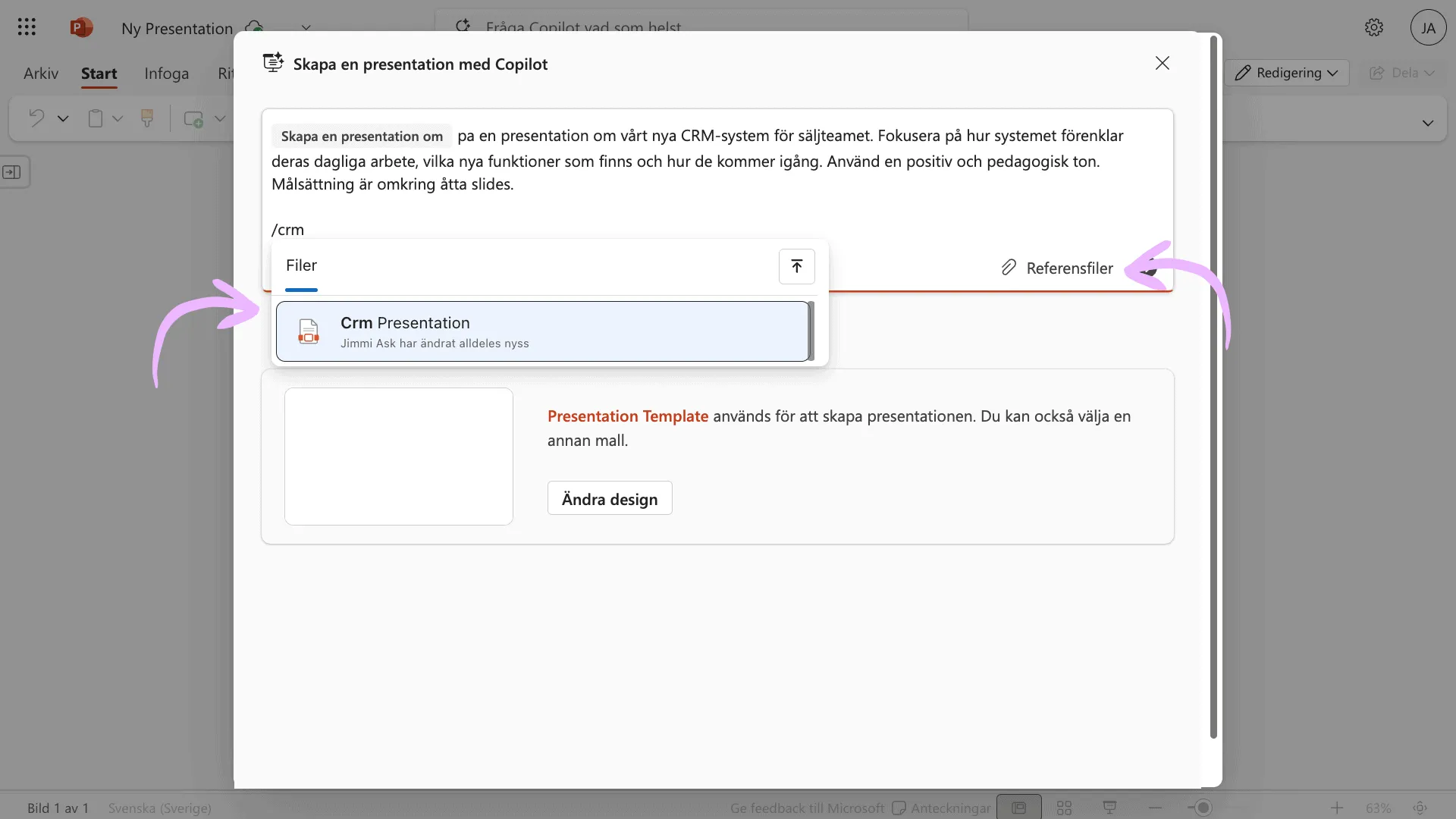
Task: Click the Ändra design button
Action: 610,498
